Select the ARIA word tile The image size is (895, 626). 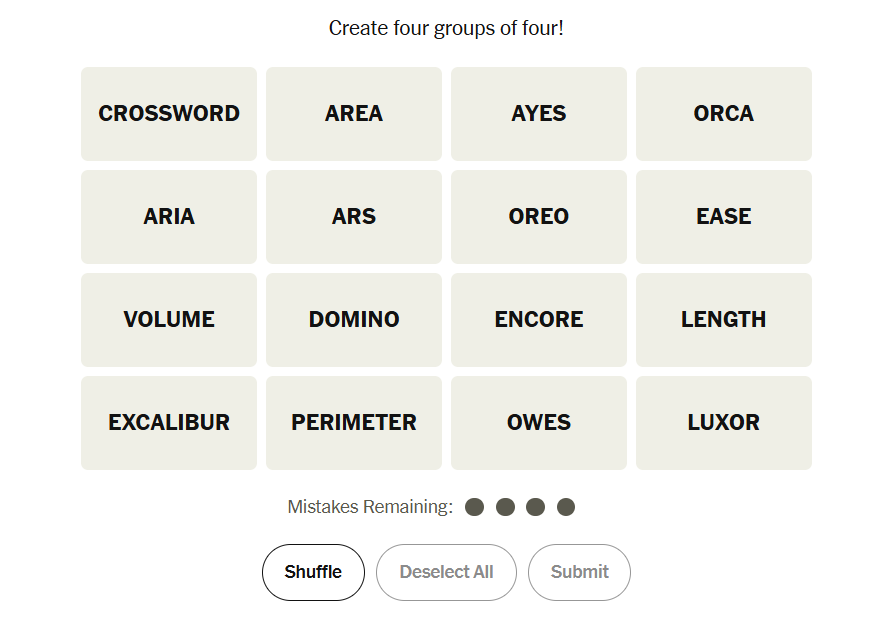(169, 217)
